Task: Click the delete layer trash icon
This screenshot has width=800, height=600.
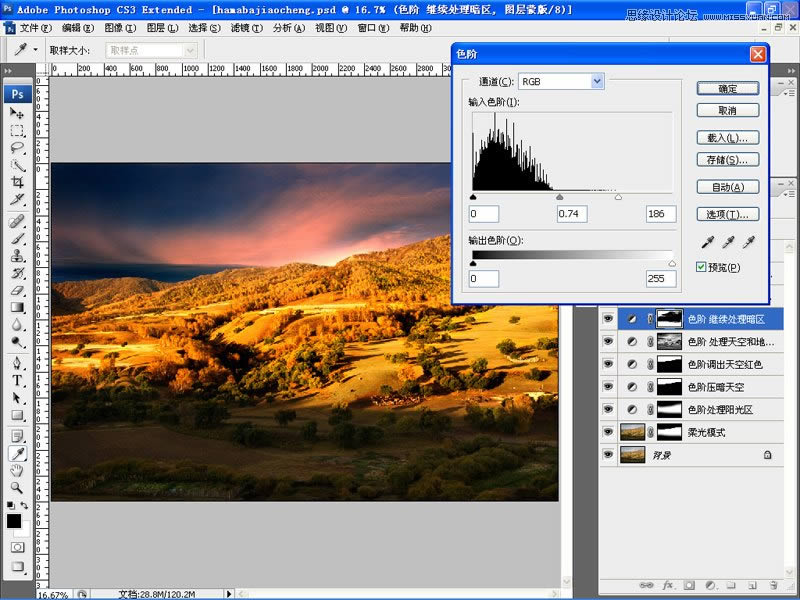Action: click(x=773, y=585)
